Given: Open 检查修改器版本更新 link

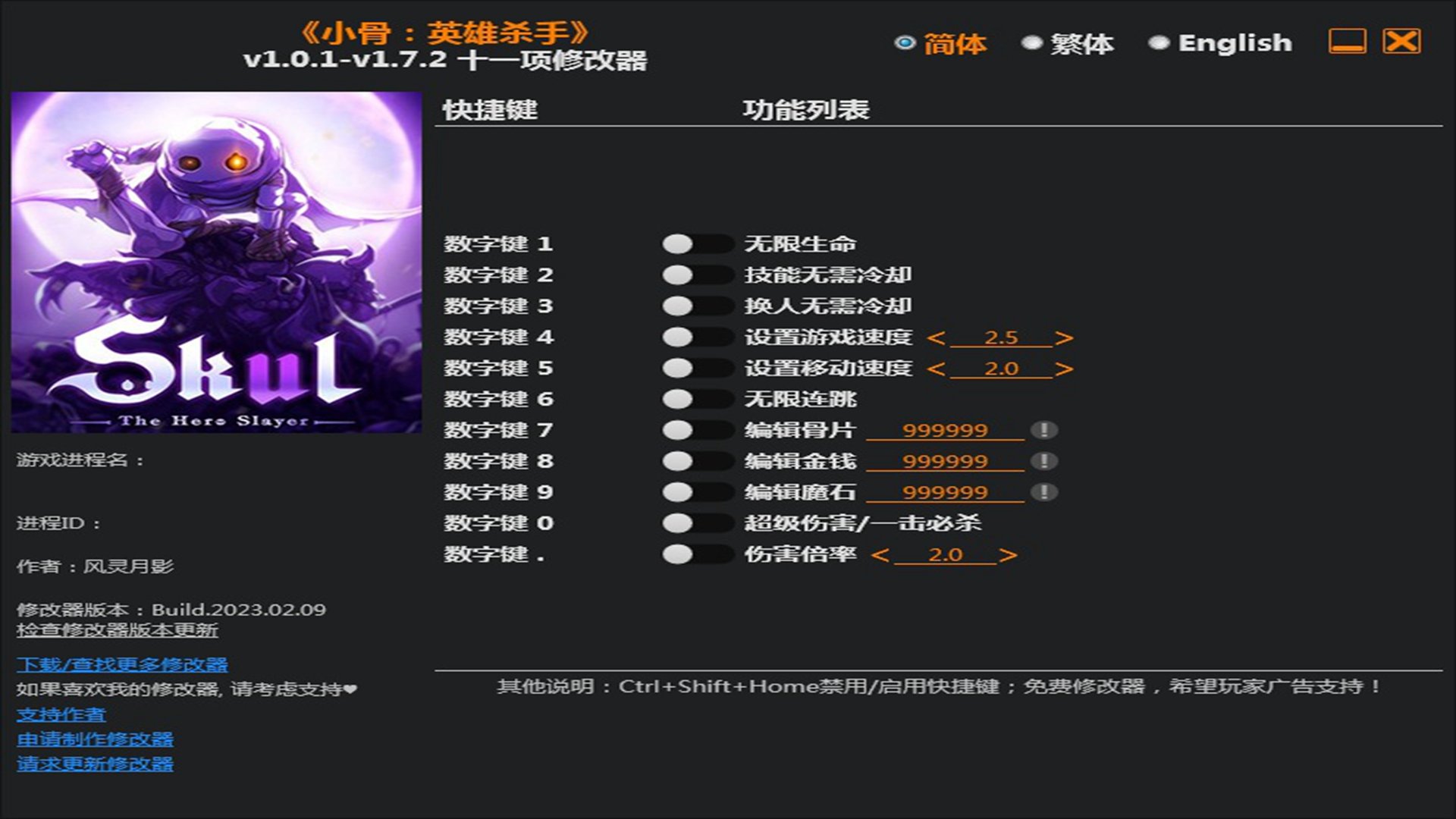Looking at the screenshot, I should (x=118, y=630).
